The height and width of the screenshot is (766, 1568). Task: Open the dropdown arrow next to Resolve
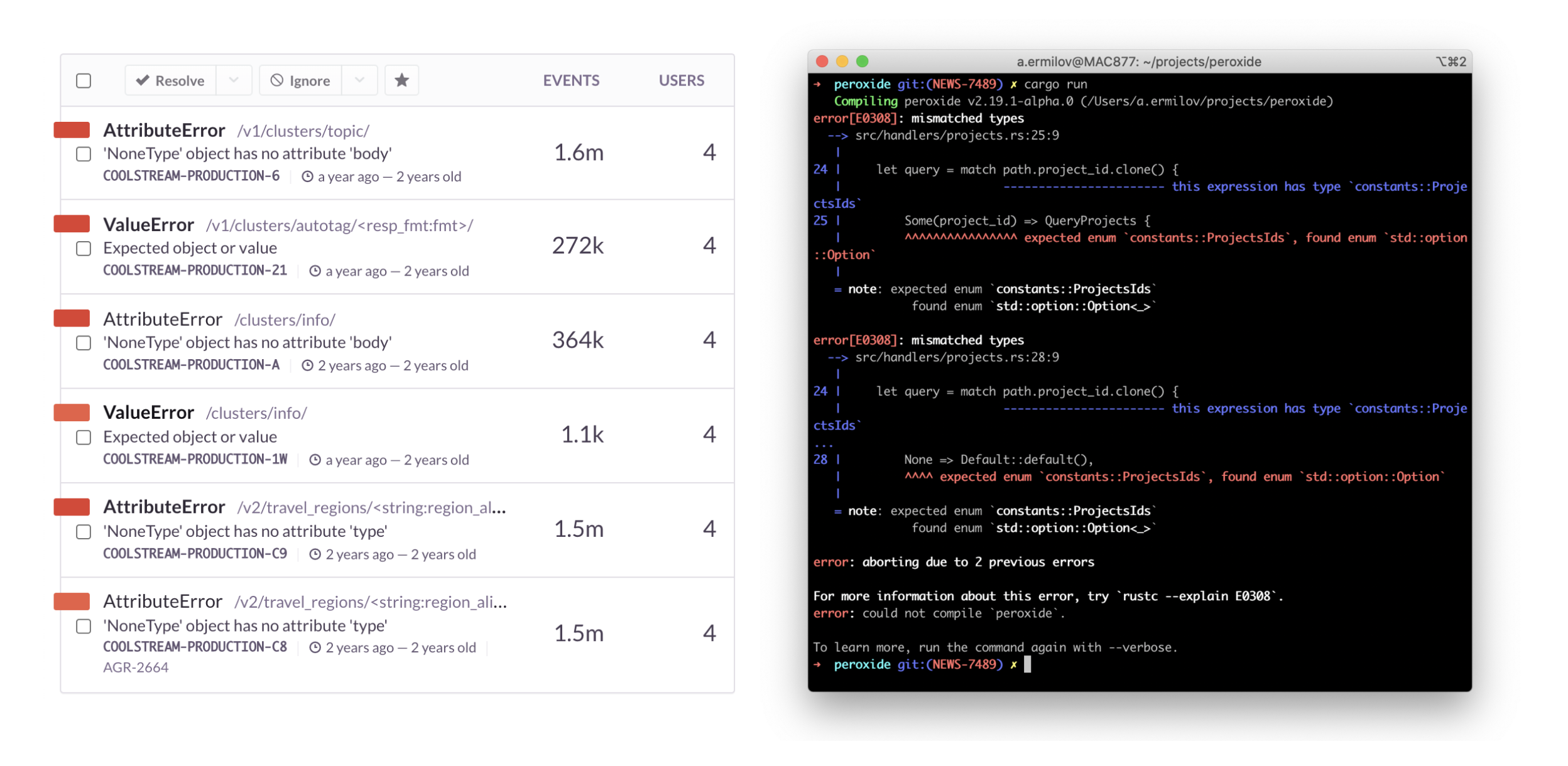coord(233,80)
